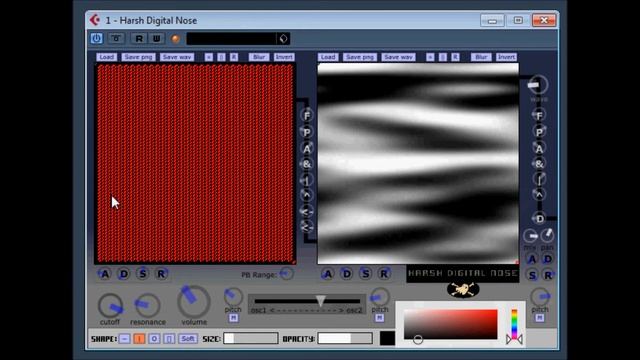Click the P knob beside the red canvas
This screenshot has height=360, width=640.
click(307, 132)
